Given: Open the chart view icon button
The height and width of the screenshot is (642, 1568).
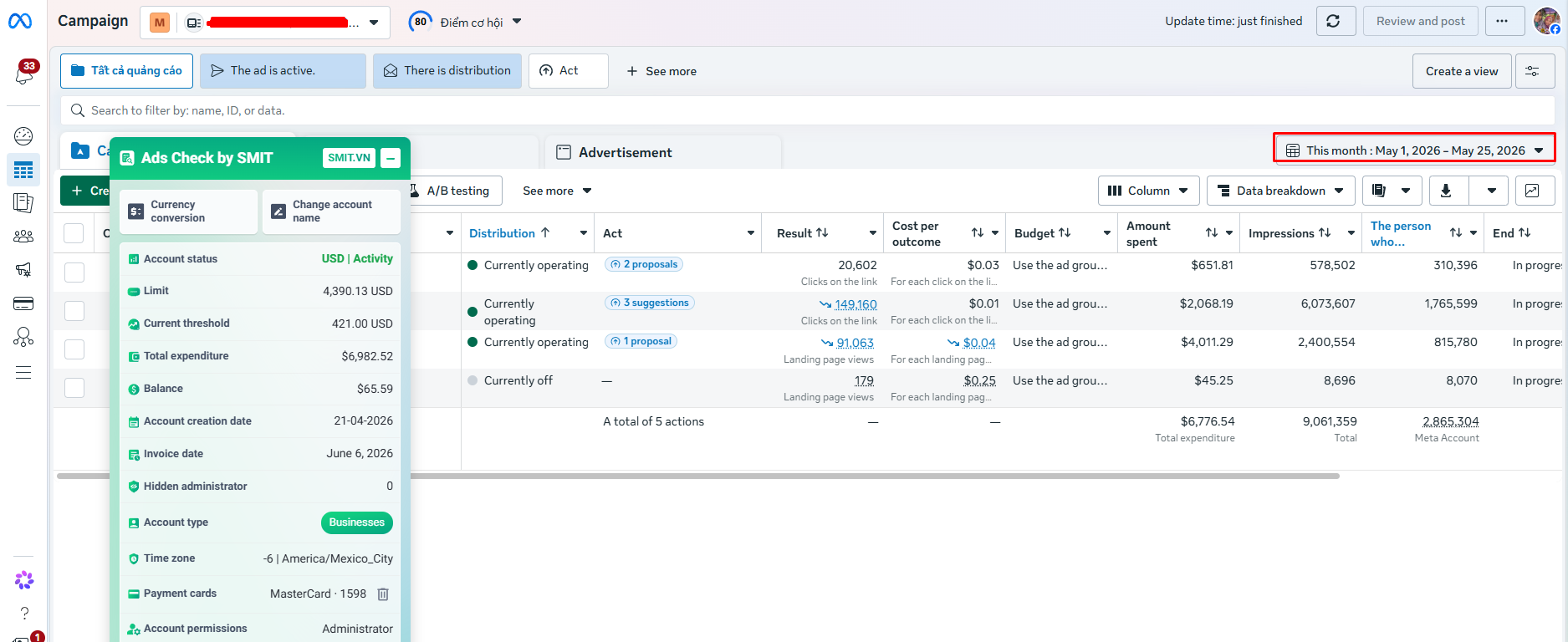Looking at the screenshot, I should [x=1535, y=191].
